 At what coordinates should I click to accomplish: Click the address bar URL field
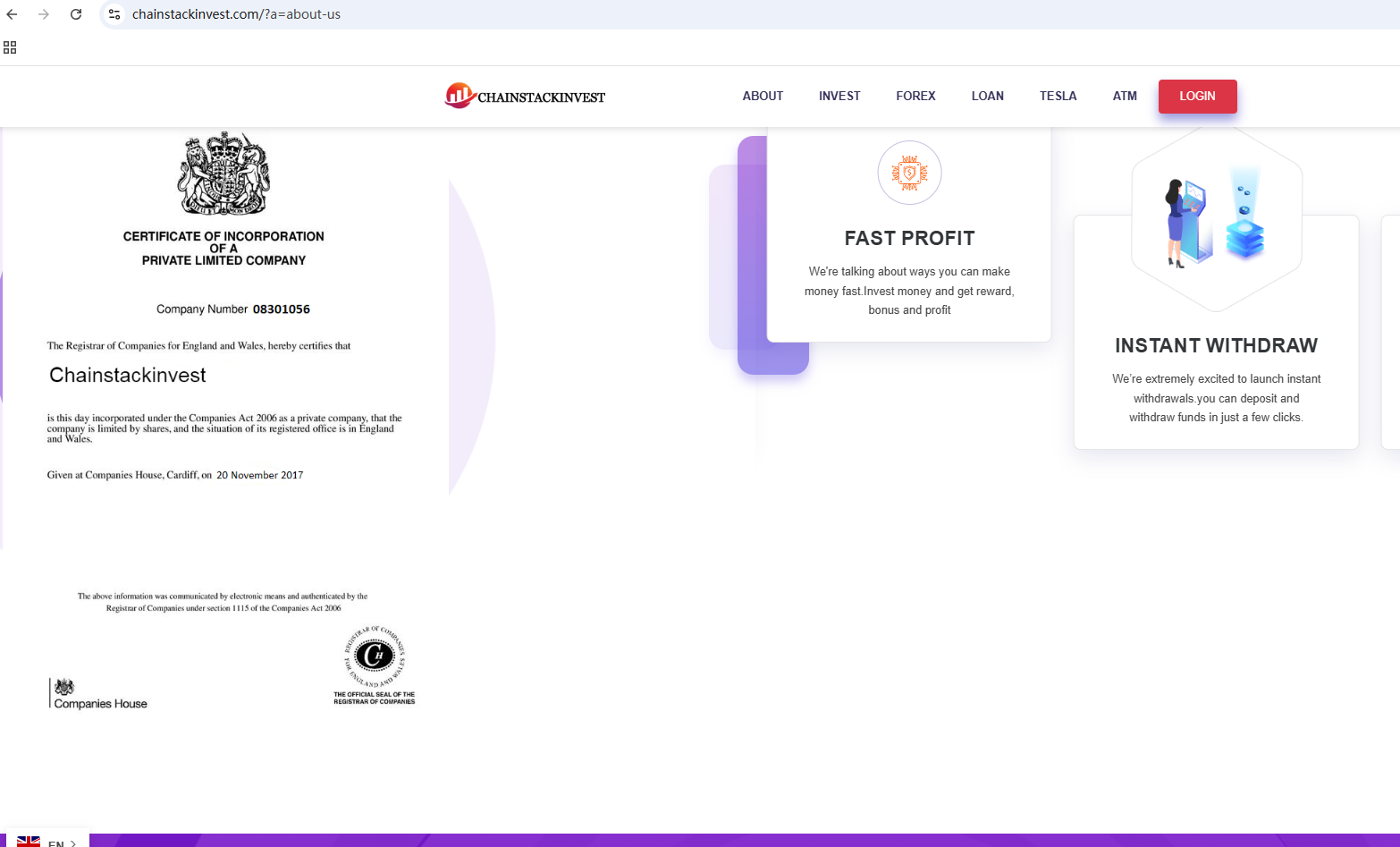tap(751, 14)
